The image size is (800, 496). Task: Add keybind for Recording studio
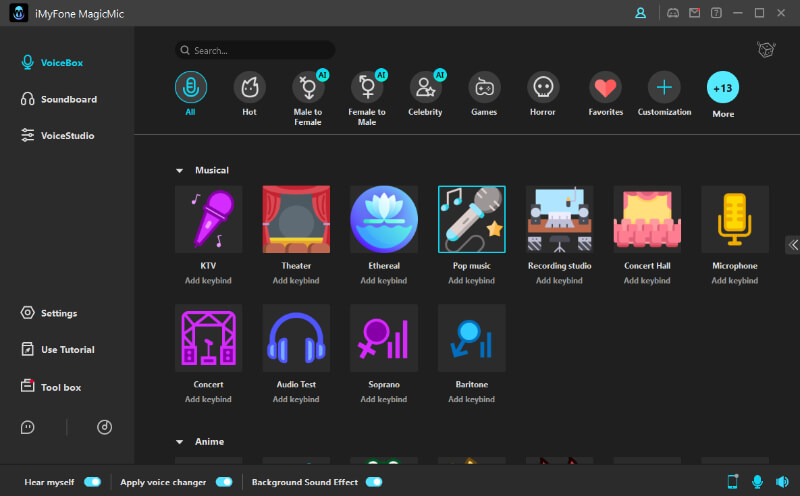click(559, 281)
